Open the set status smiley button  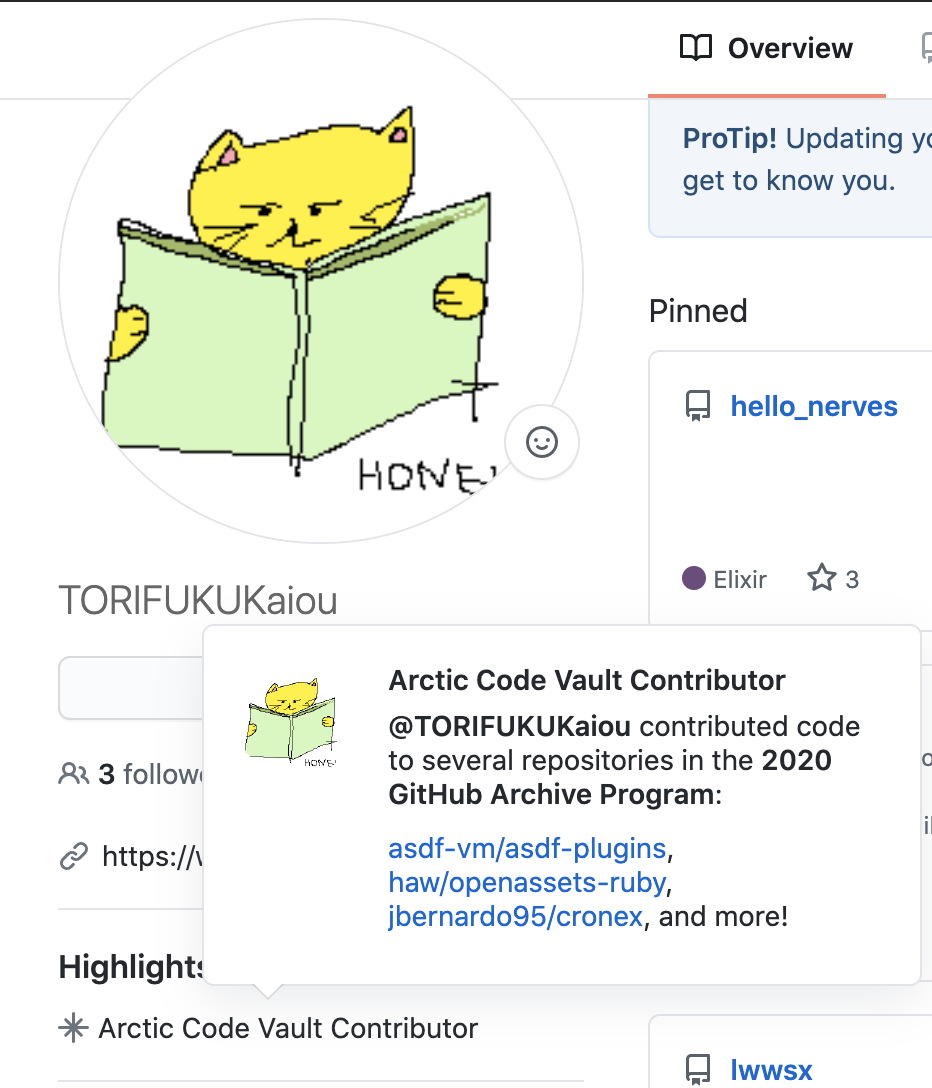[x=542, y=442]
